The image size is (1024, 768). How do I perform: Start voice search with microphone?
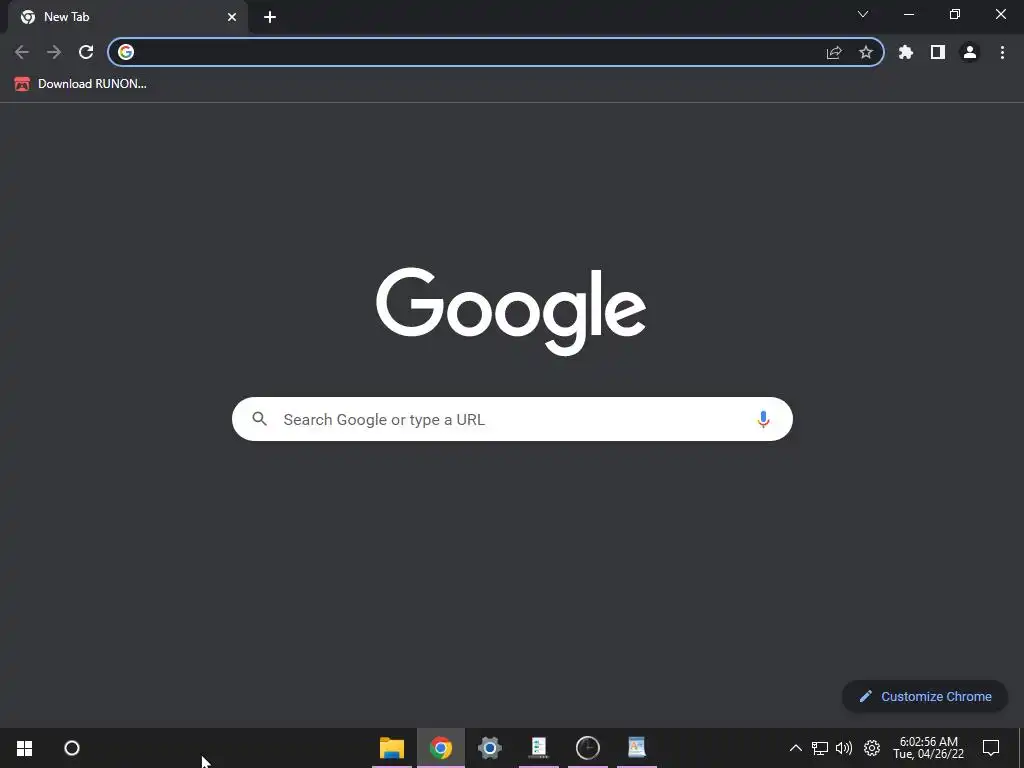point(763,419)
